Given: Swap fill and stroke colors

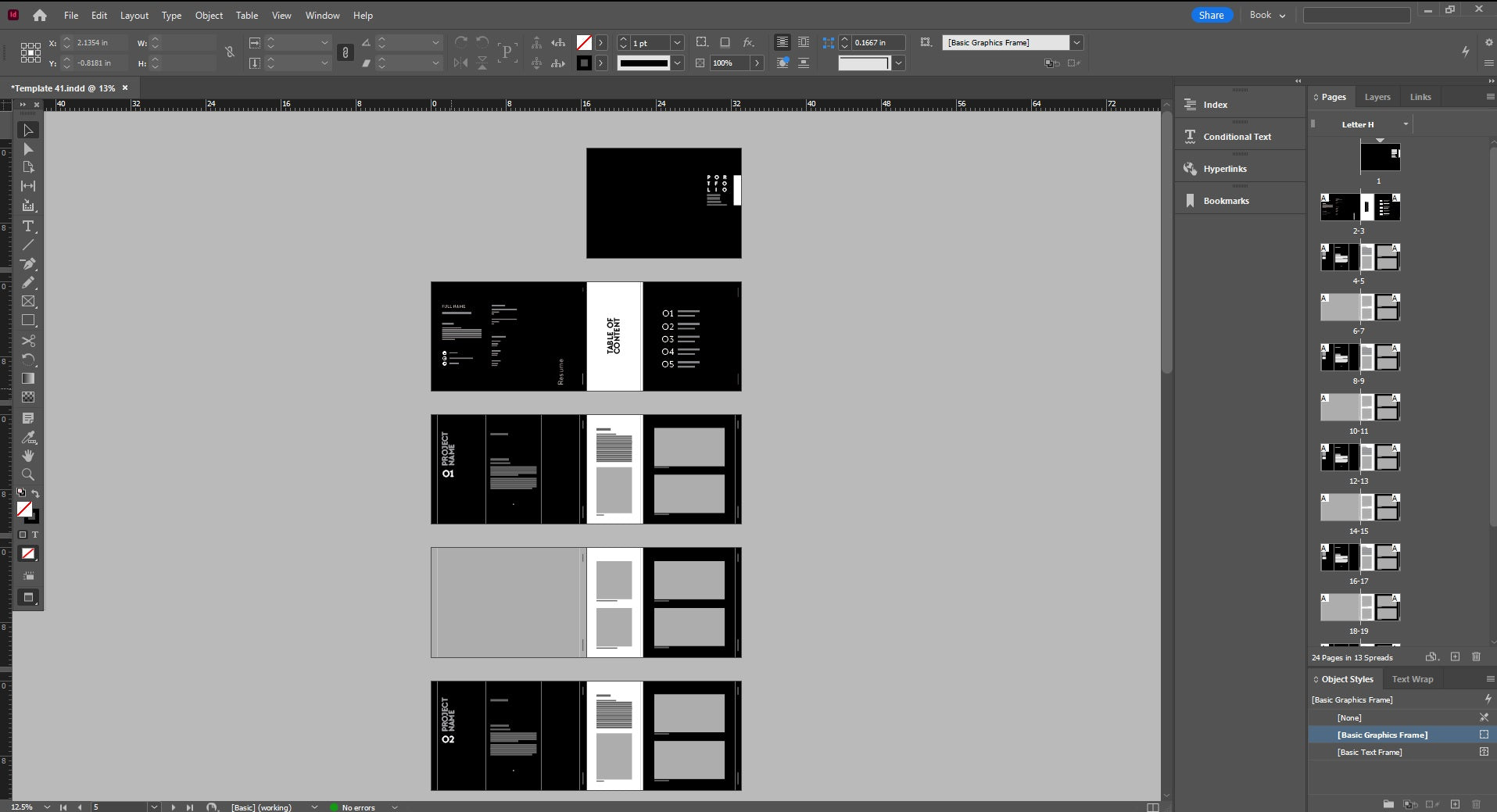Looking at the screenshot, I should 35,494.
